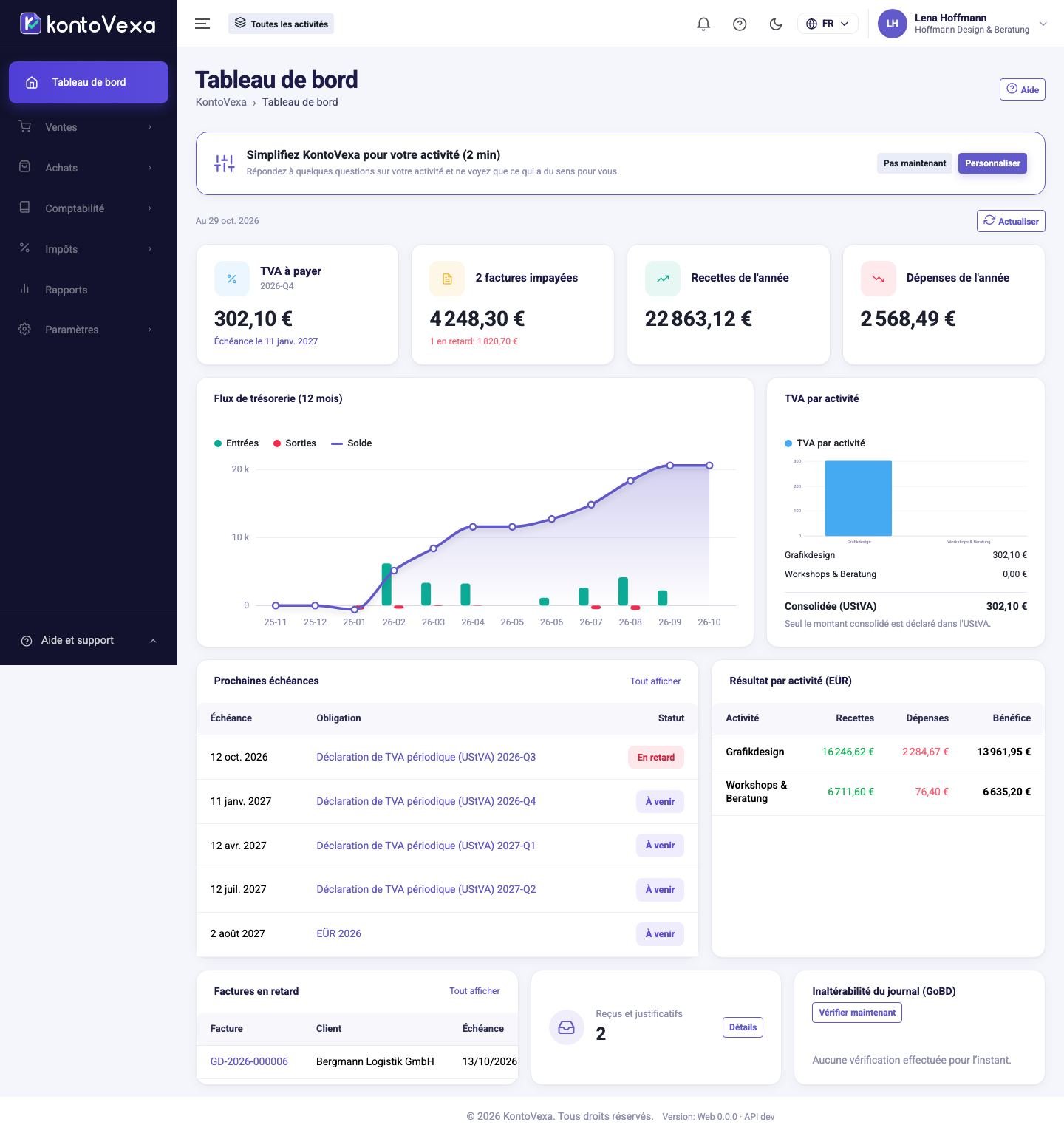Click Tout afficher in Prochaines échéances
Screen dimensions: 1064x1136
[x=655, y=681]
